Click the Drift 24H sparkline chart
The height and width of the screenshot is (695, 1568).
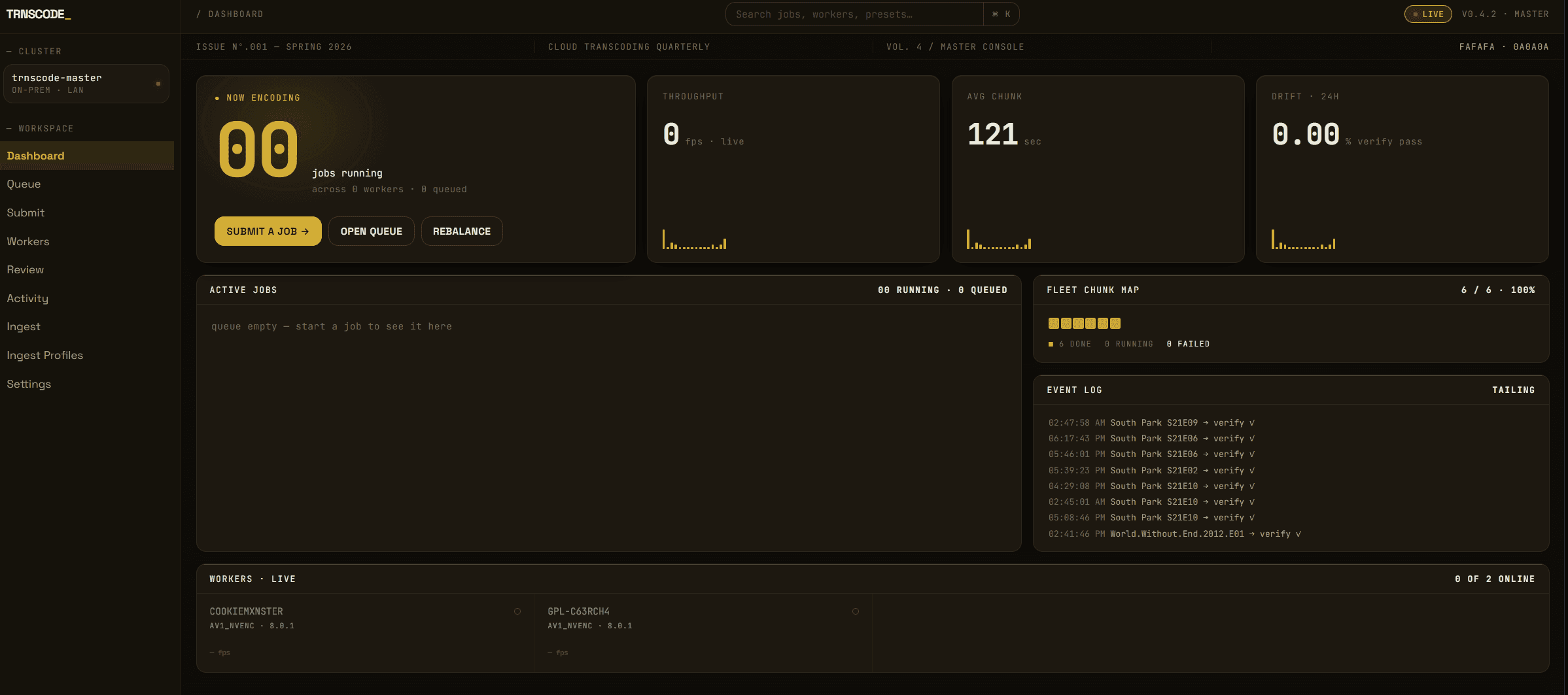[x=1303, y=239]
